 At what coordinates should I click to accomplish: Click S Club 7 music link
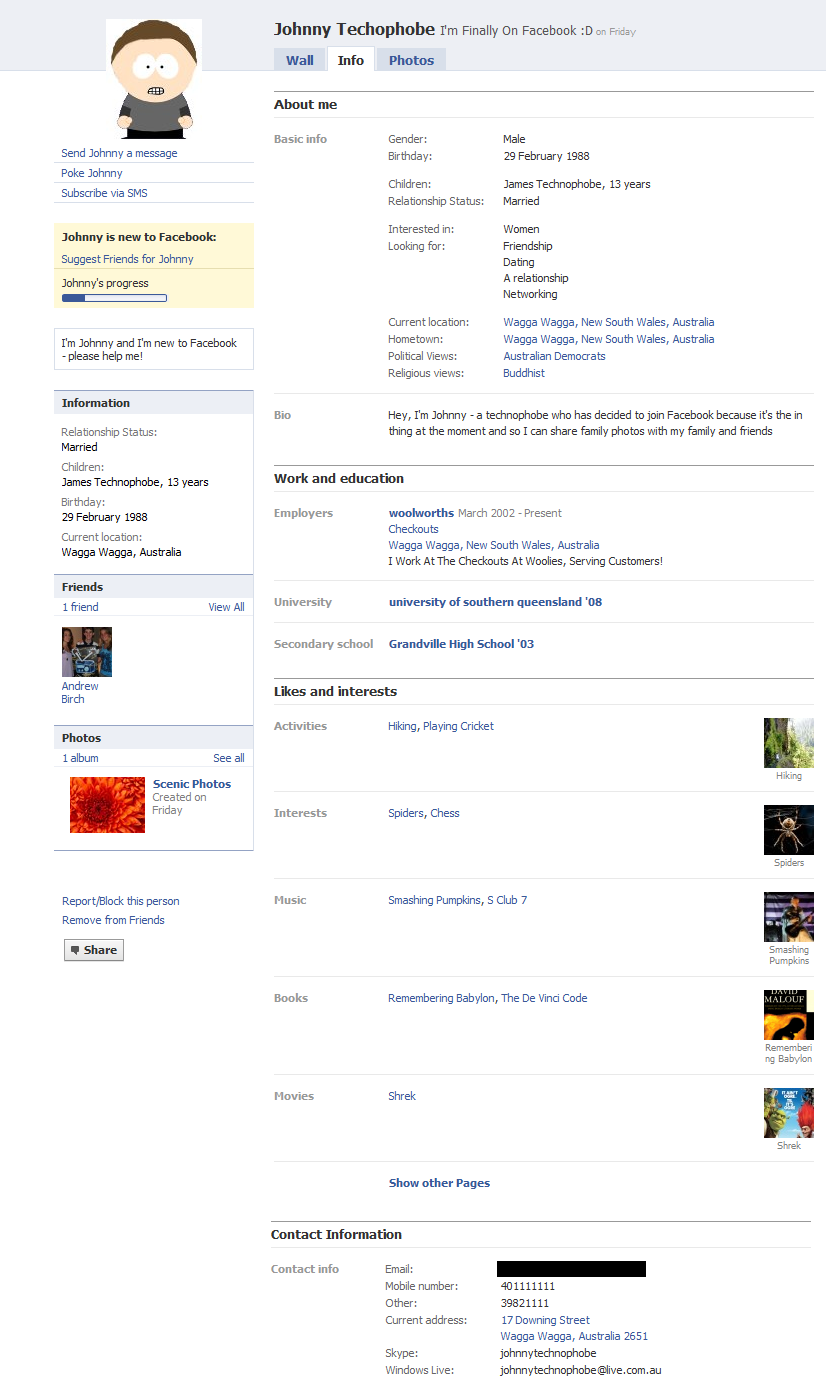coord(507,900)
